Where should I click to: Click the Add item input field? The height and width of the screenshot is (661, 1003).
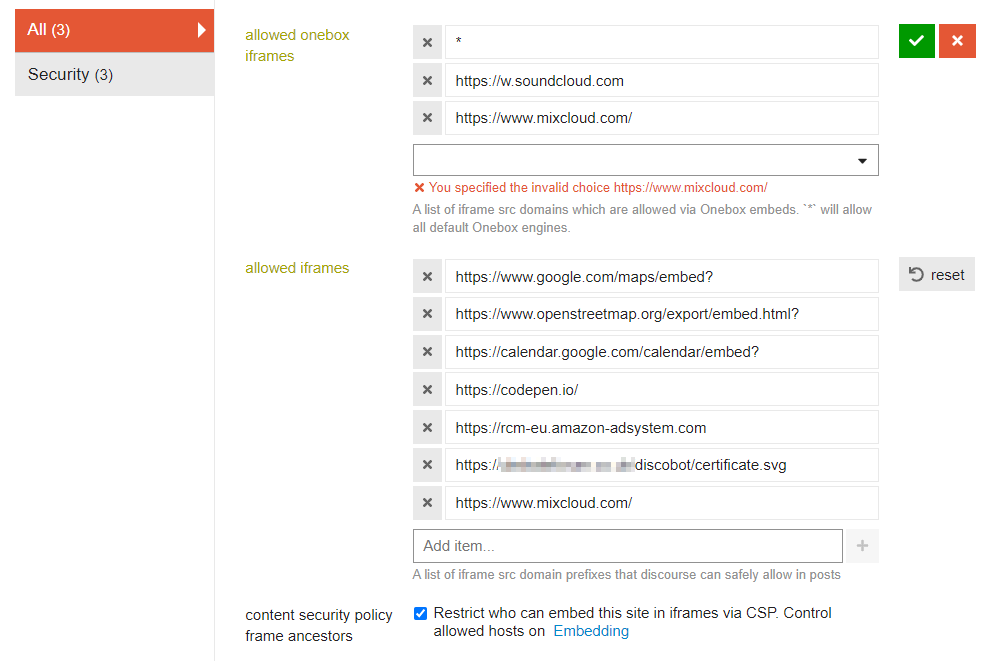tap(628, 546)
